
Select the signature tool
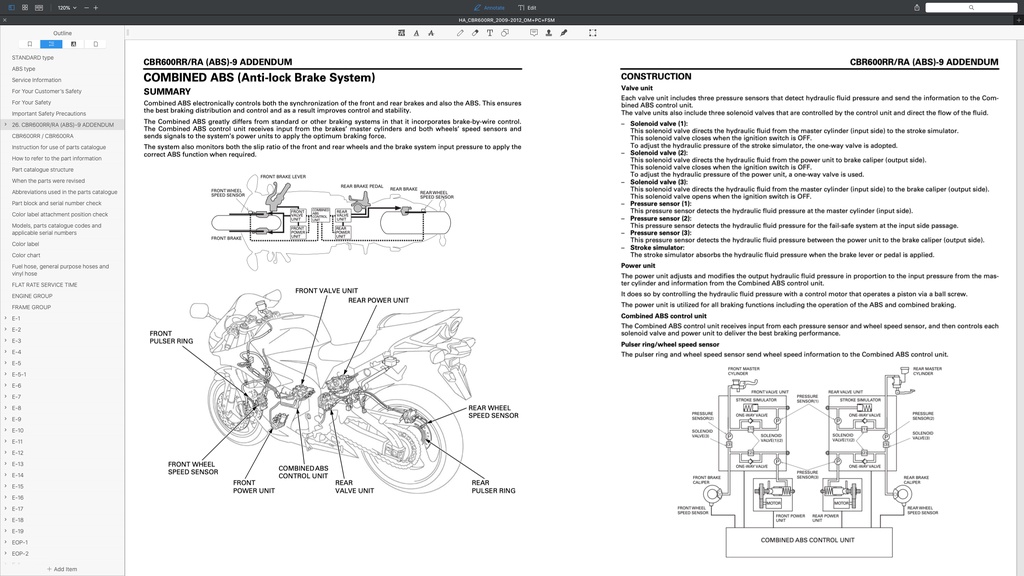[x=563, y=33]
